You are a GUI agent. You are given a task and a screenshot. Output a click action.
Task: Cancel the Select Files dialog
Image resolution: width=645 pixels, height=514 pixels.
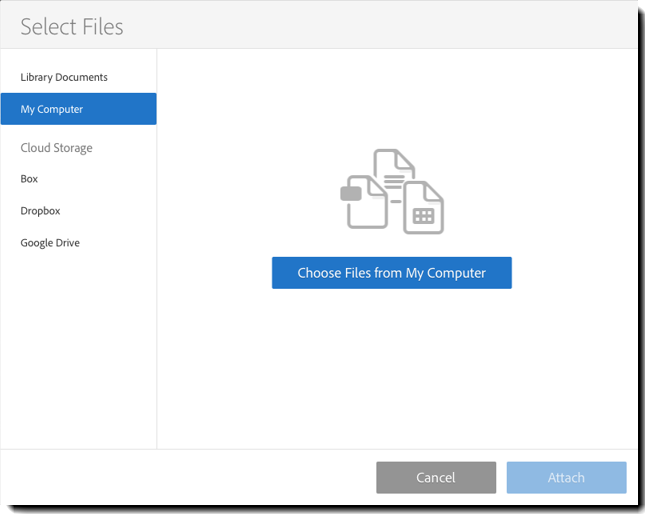(436, 477)
